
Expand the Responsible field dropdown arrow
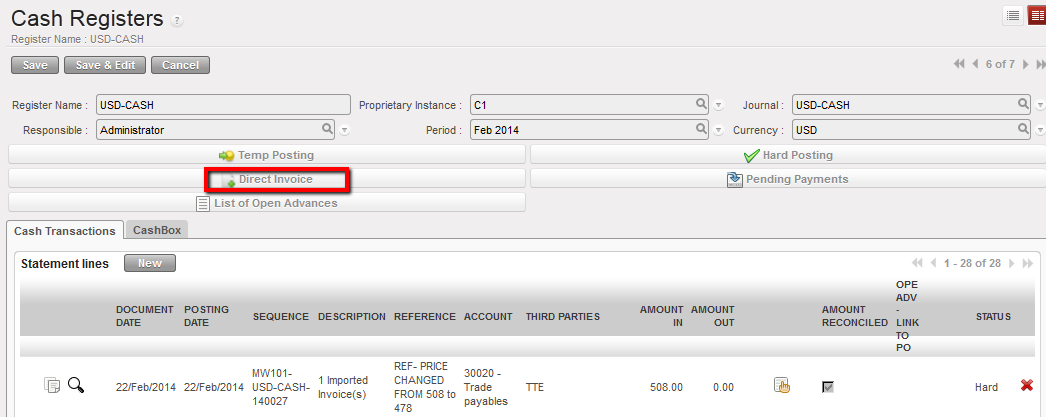pyautogui.click(x=344, y=130)
